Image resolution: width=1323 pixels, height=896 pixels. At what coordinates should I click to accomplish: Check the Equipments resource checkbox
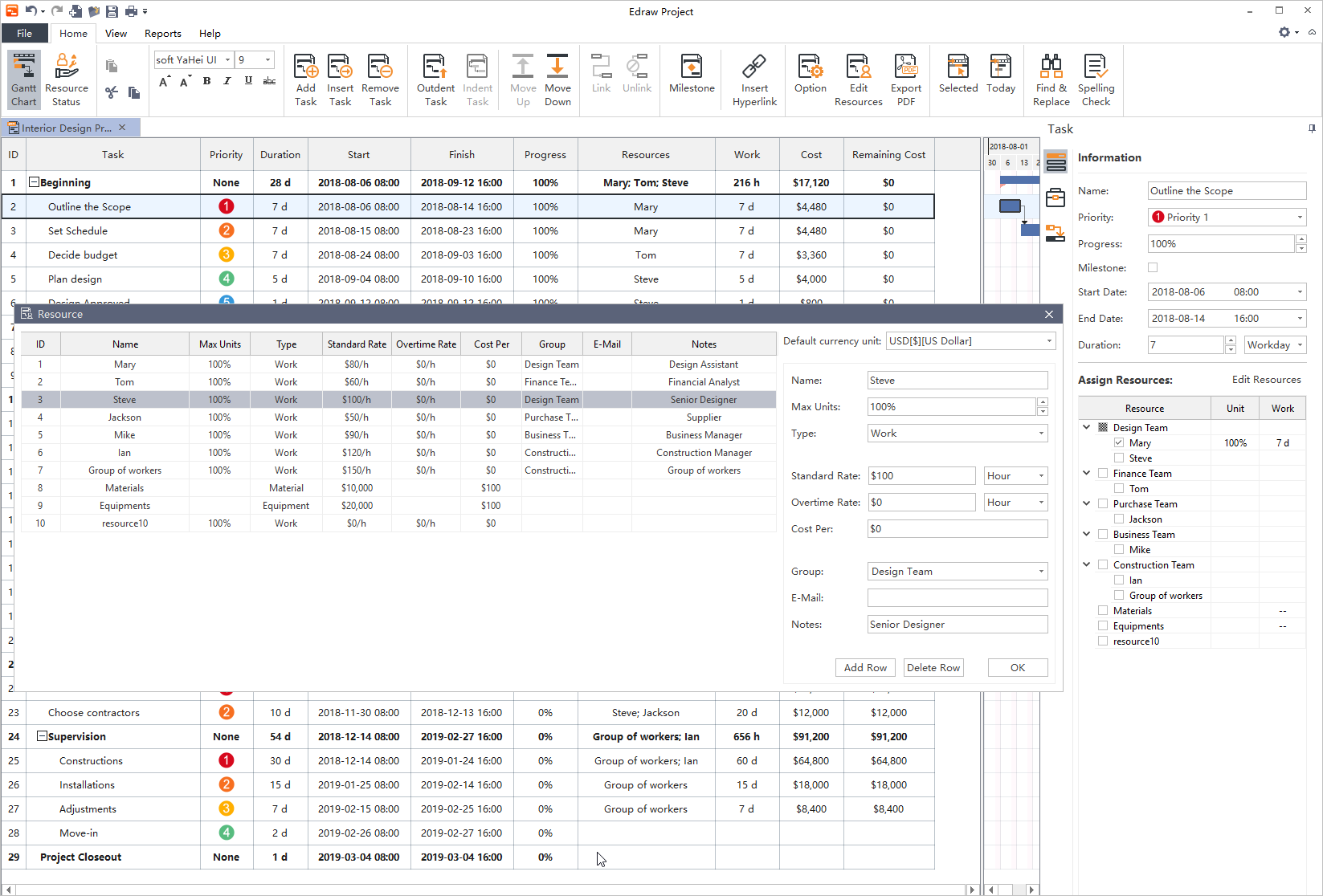[x=1103, y=625]
